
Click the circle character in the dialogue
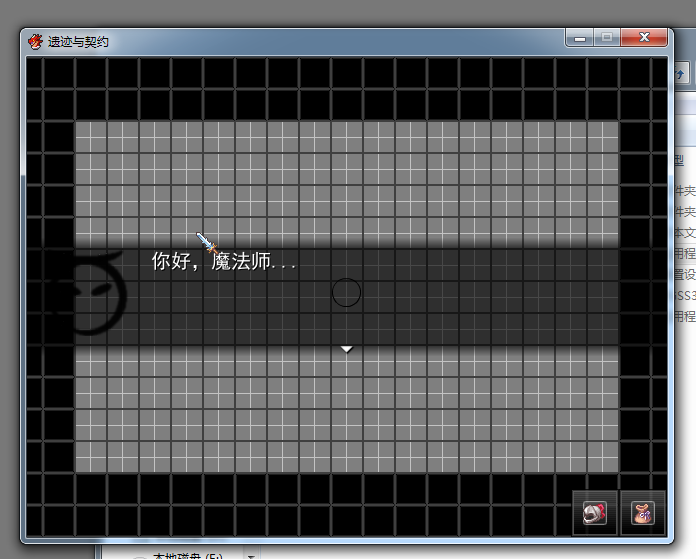346,292
